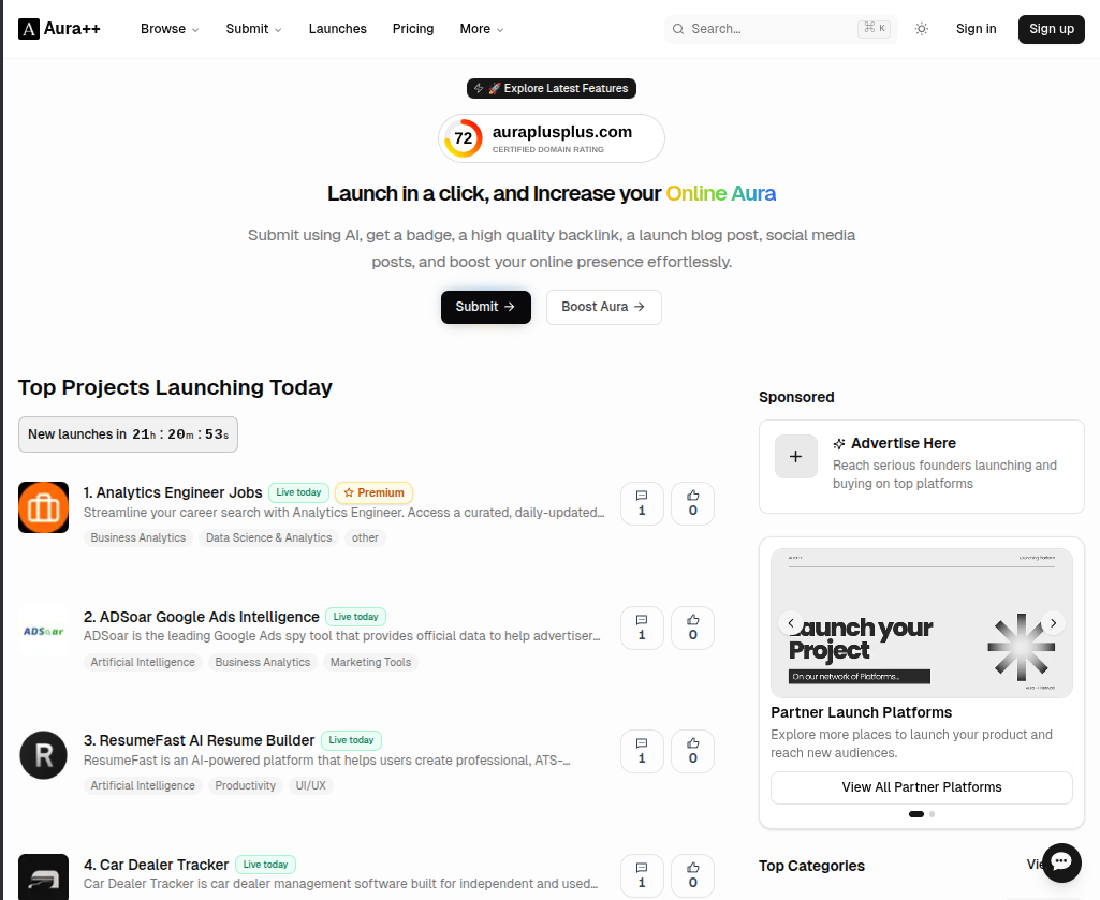Expand the Browse dropdown menu
The height and width of the screenshot is (900, 1100).
(170, 29)
